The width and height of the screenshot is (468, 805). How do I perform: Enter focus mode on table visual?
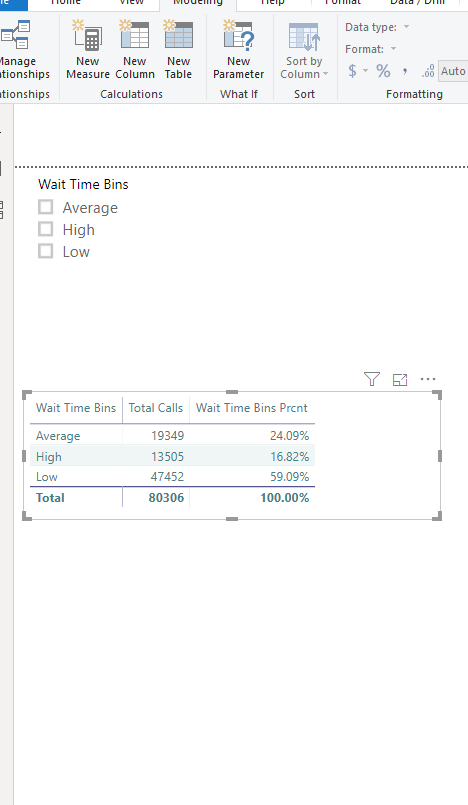click(400, 379)
